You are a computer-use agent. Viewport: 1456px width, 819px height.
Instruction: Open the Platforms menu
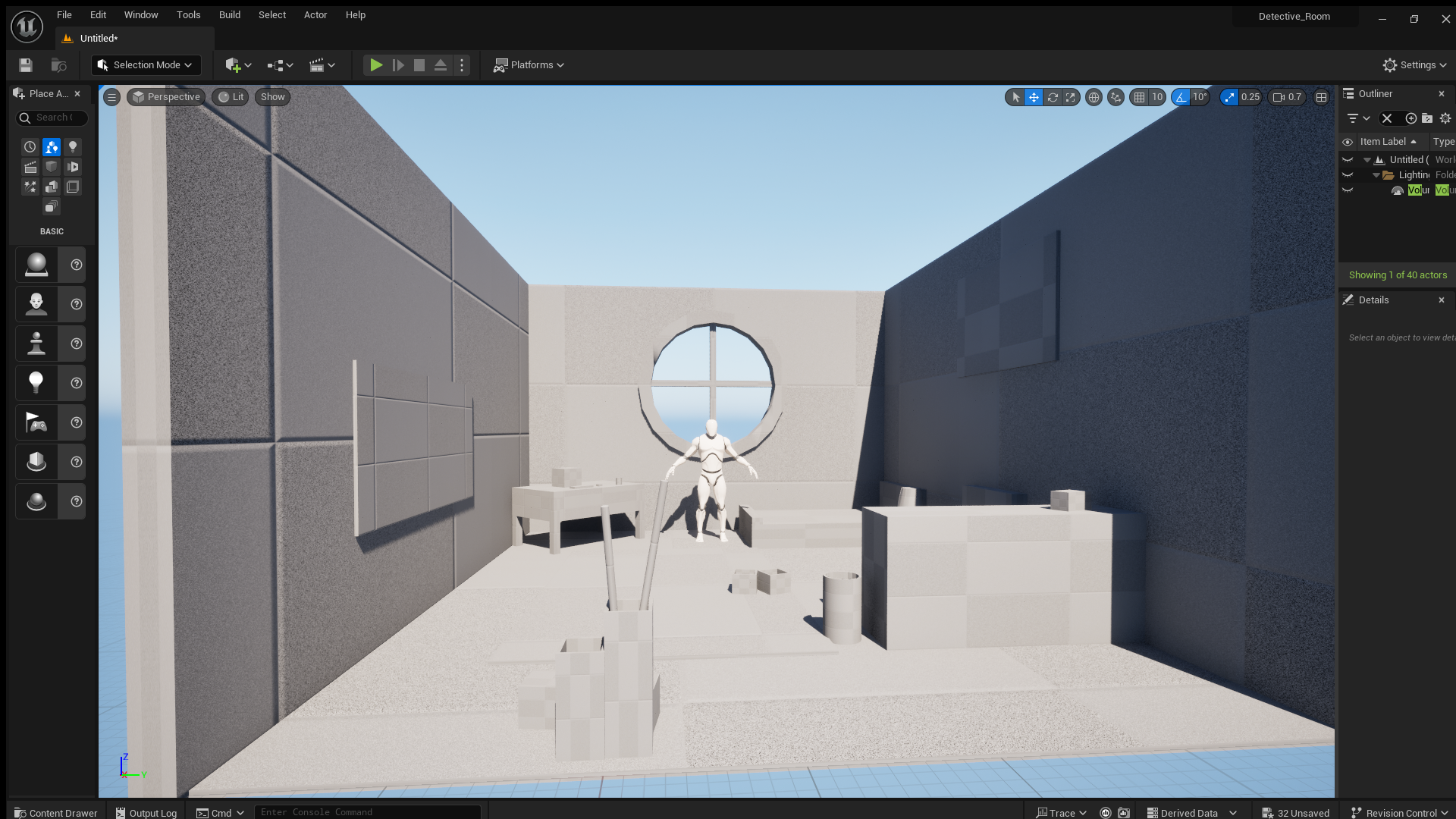(x=529, y=65)
